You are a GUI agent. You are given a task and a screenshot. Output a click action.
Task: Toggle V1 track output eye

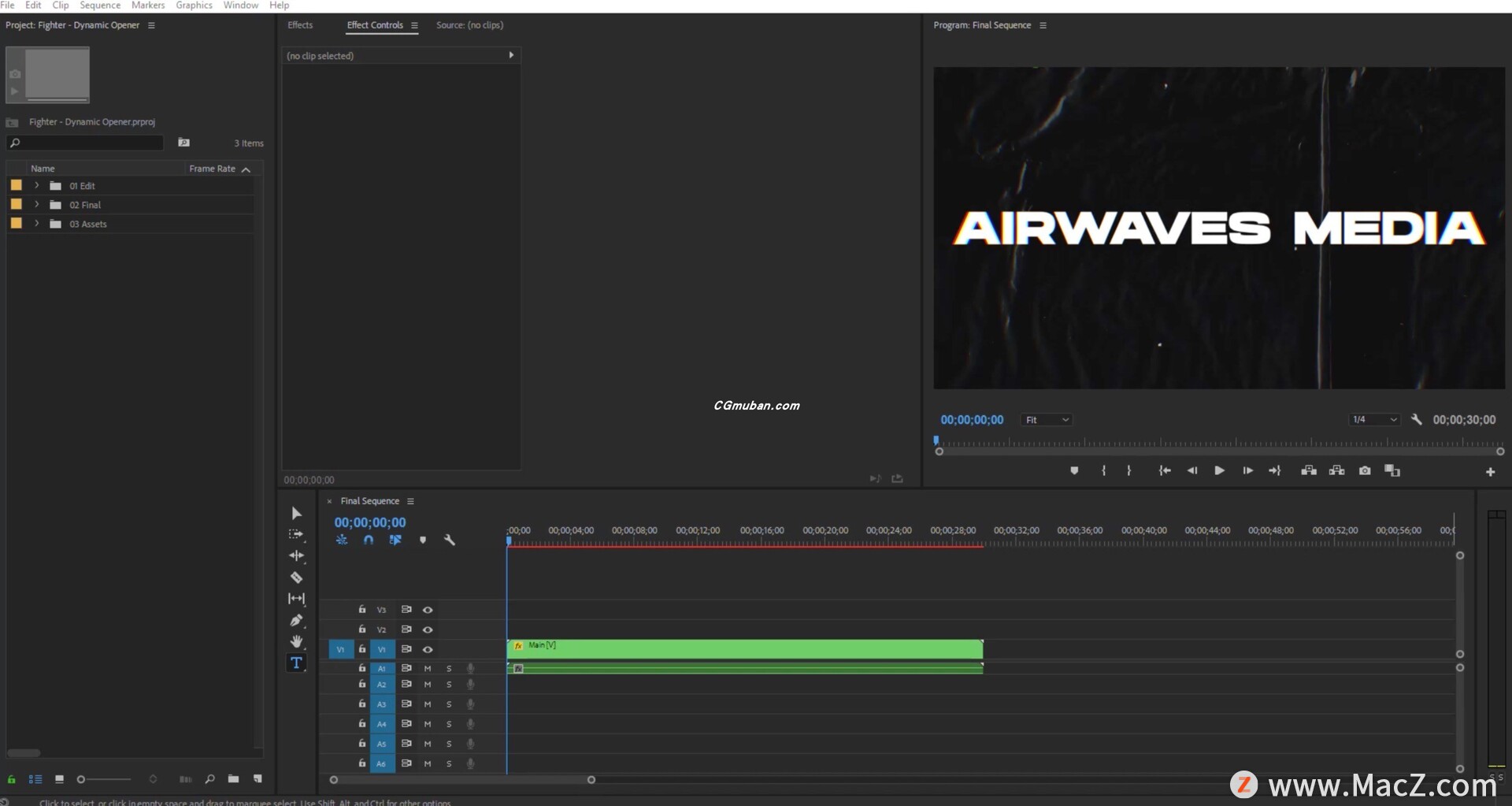[428, 649]
